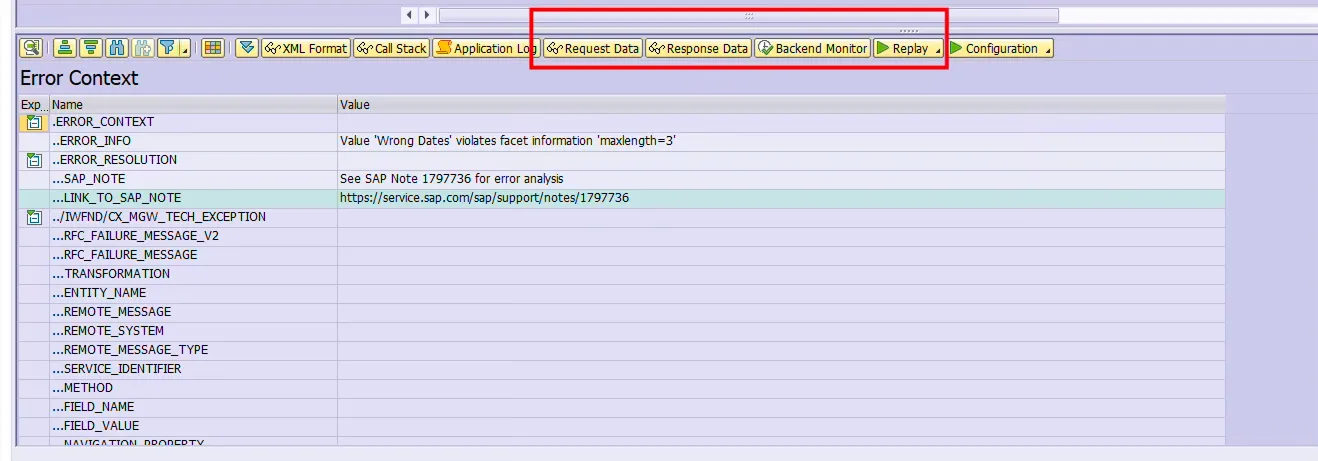Screen dimensions: 1318x461
Task: Select the ...TRANSFORMATION row
Action: tap(622, 274)
